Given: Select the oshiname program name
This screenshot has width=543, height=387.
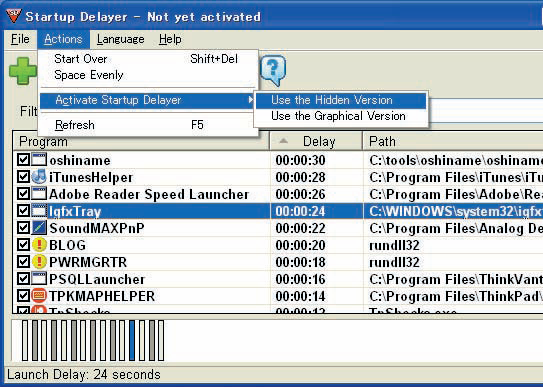Looking at the screenshot, I should click(x=80, y=160).
